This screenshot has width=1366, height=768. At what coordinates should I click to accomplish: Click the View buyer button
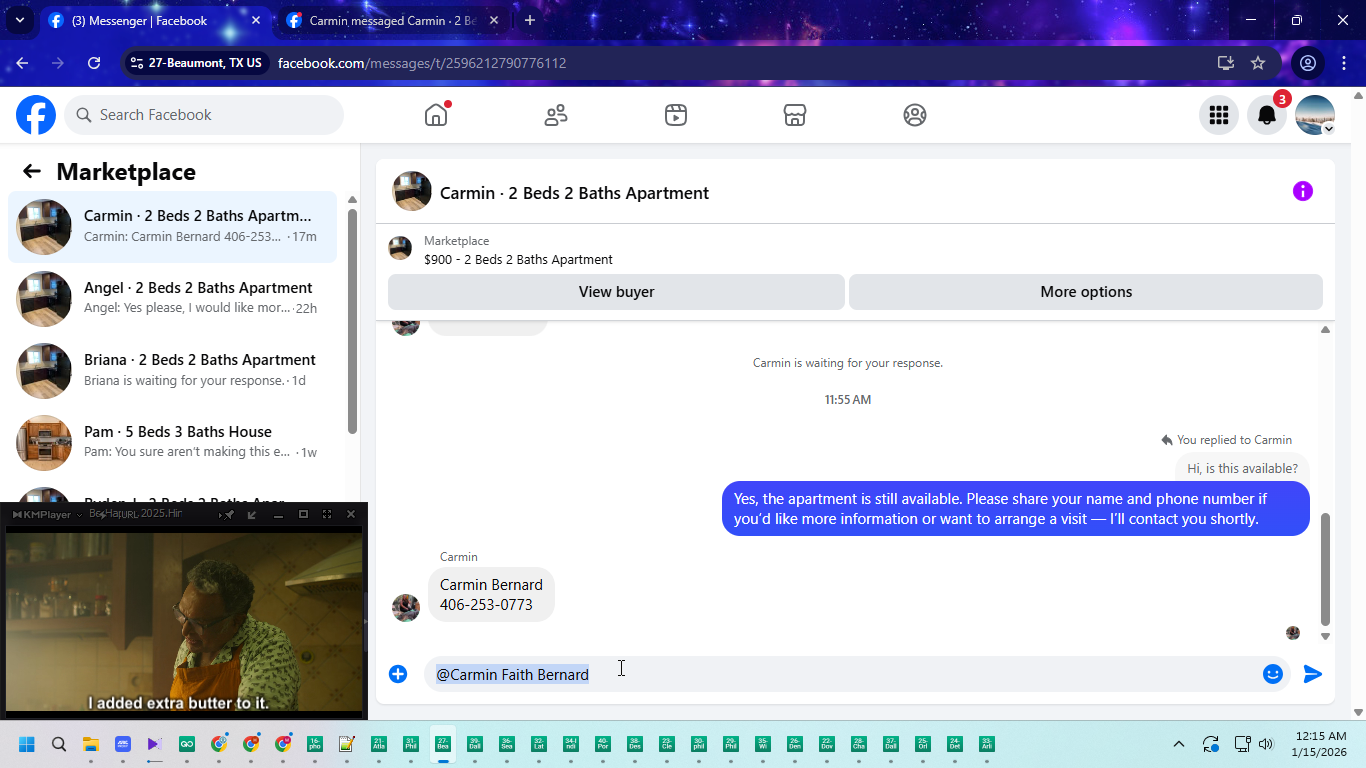coord(616,292)
